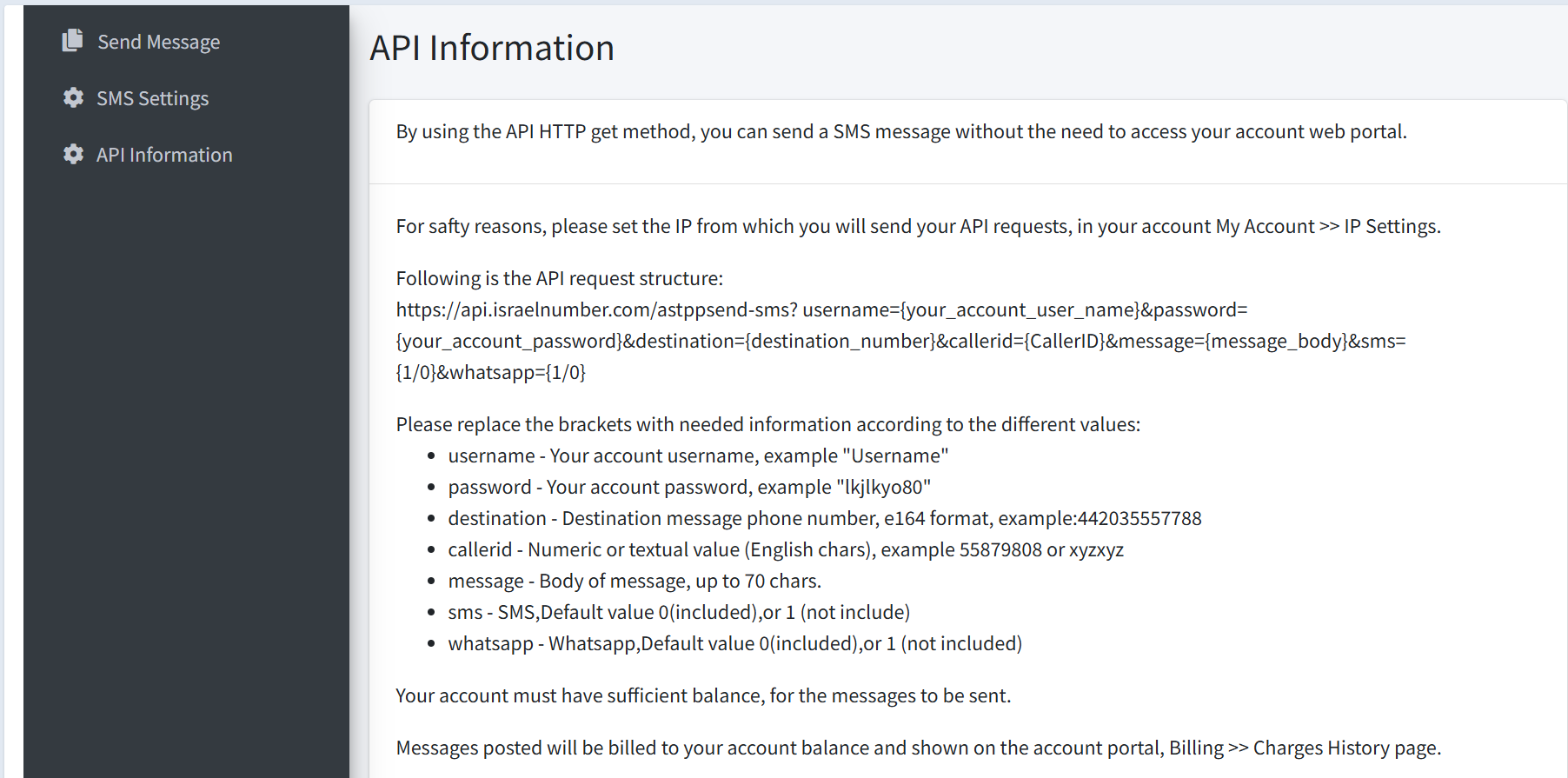Image resolution: width=1568 pixels, height=778 pixels.
Task: Click the introductory HTTP get method sentence
Action: pos(901,131)
